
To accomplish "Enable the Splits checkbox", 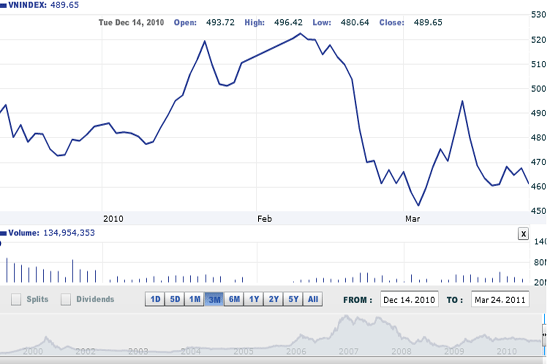I will tap(16, 299).
